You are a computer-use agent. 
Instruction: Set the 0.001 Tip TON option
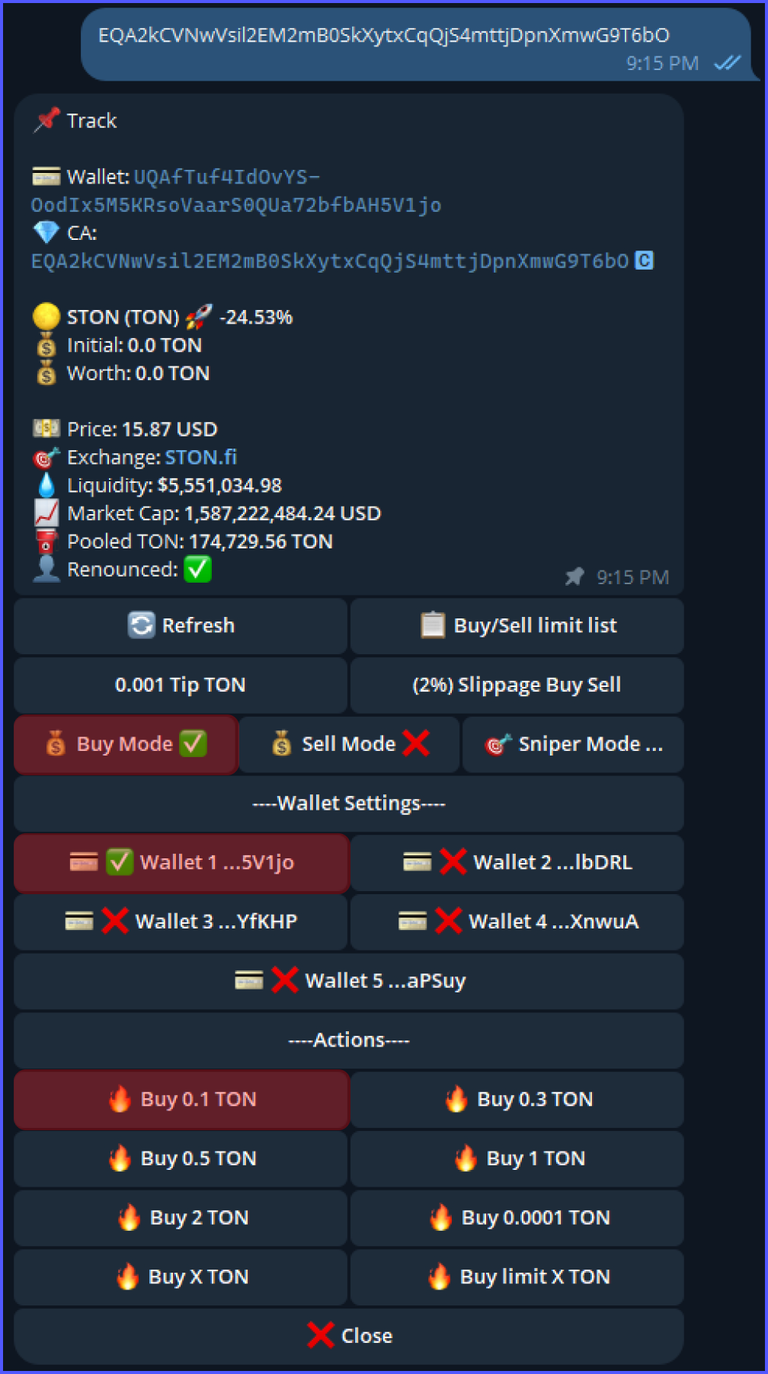[x=181, y=685]
